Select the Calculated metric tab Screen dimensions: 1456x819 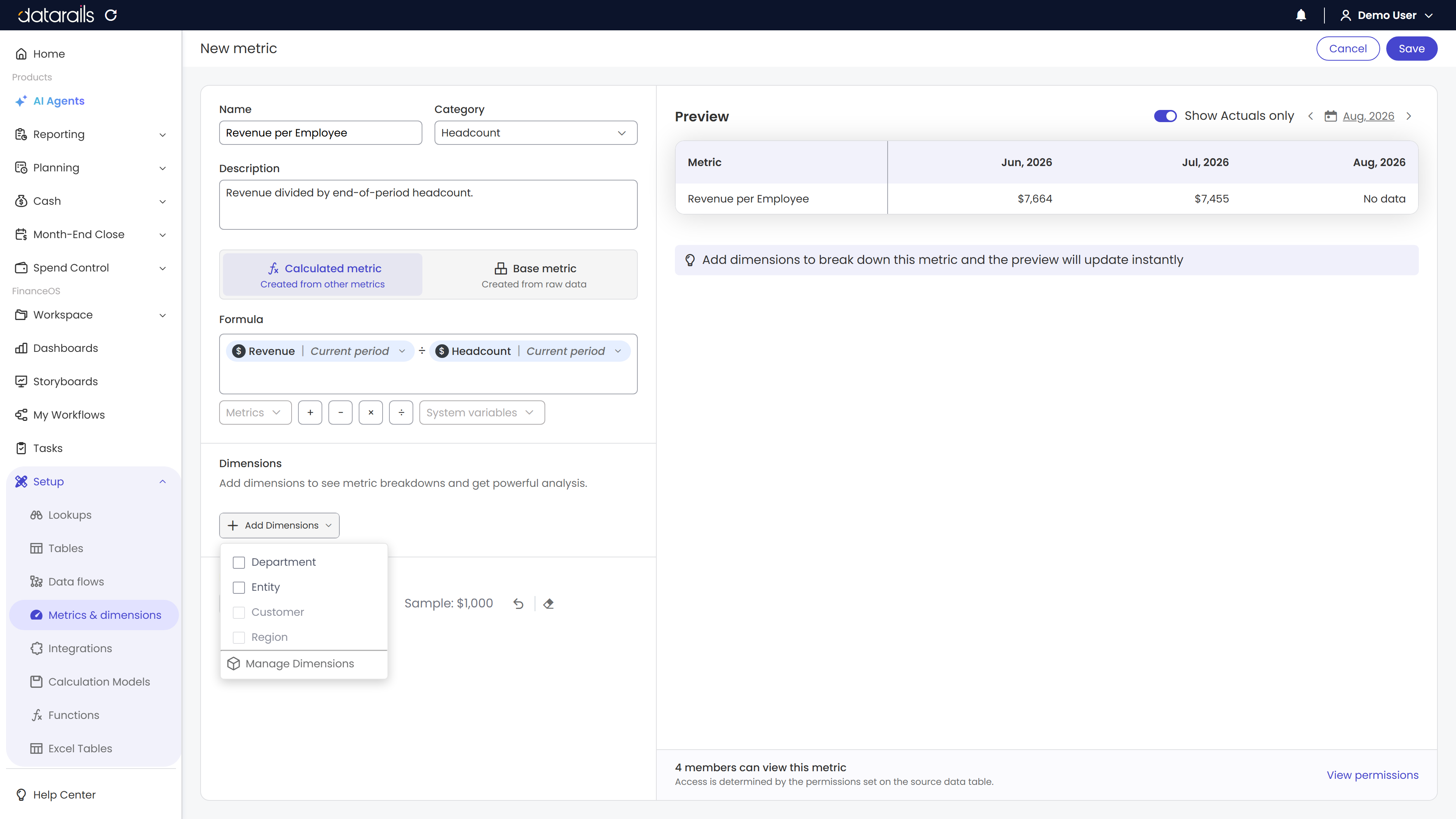click(x=323, y=275)
